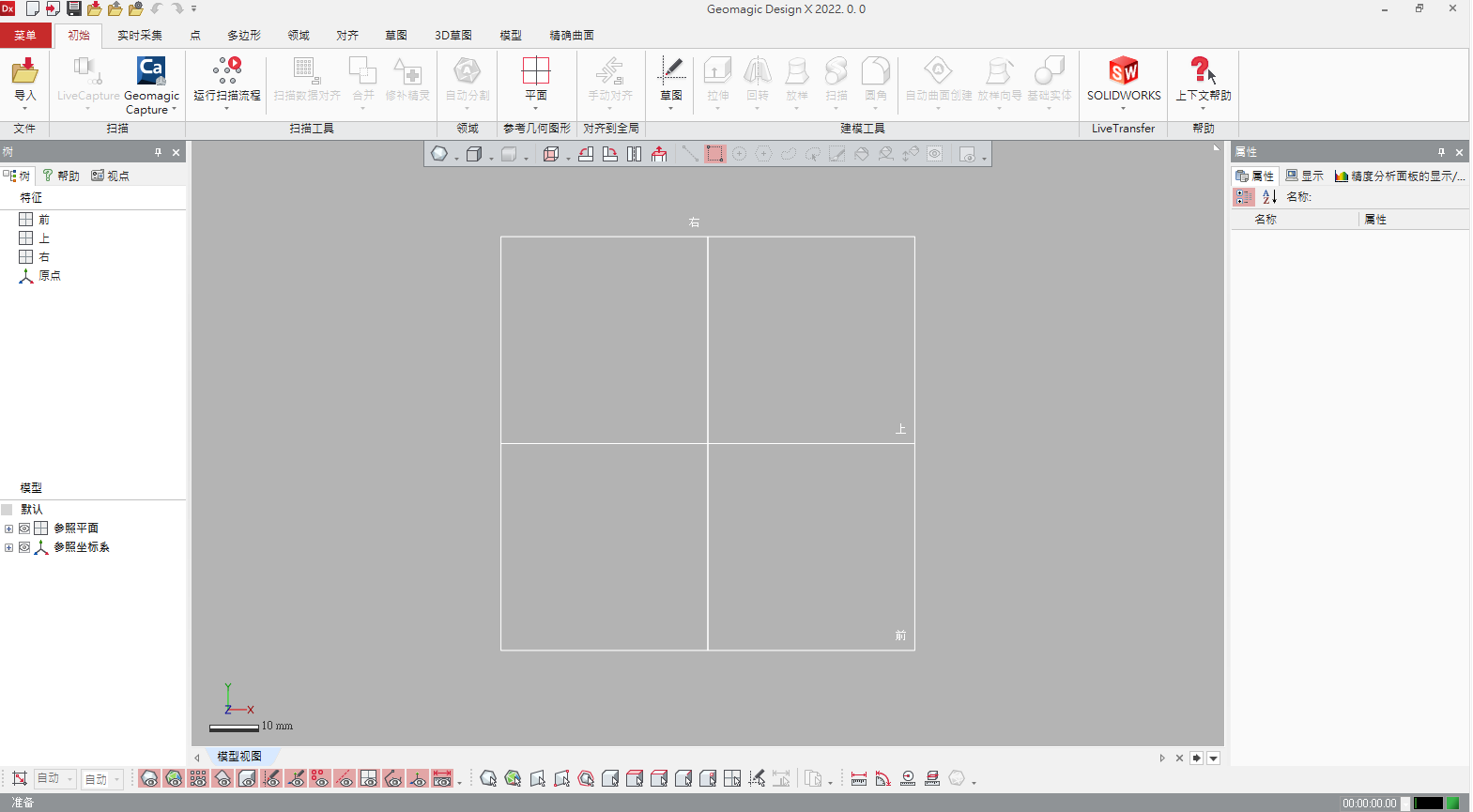Click categorized sort icon in properties panel
The height and width of the screenshot is (812, 1473).
pyautogui.click(x=1244, y=196)
